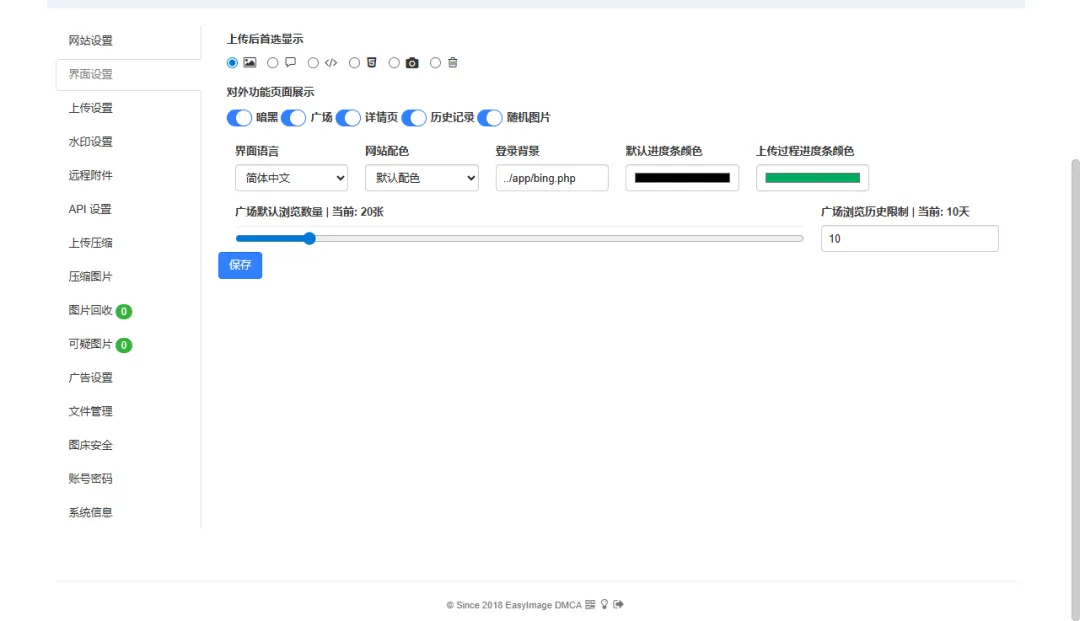This screenshot has height=621, width=1080.
Task: Turn off the 随机图片 switch
Action: click(490, 118)
